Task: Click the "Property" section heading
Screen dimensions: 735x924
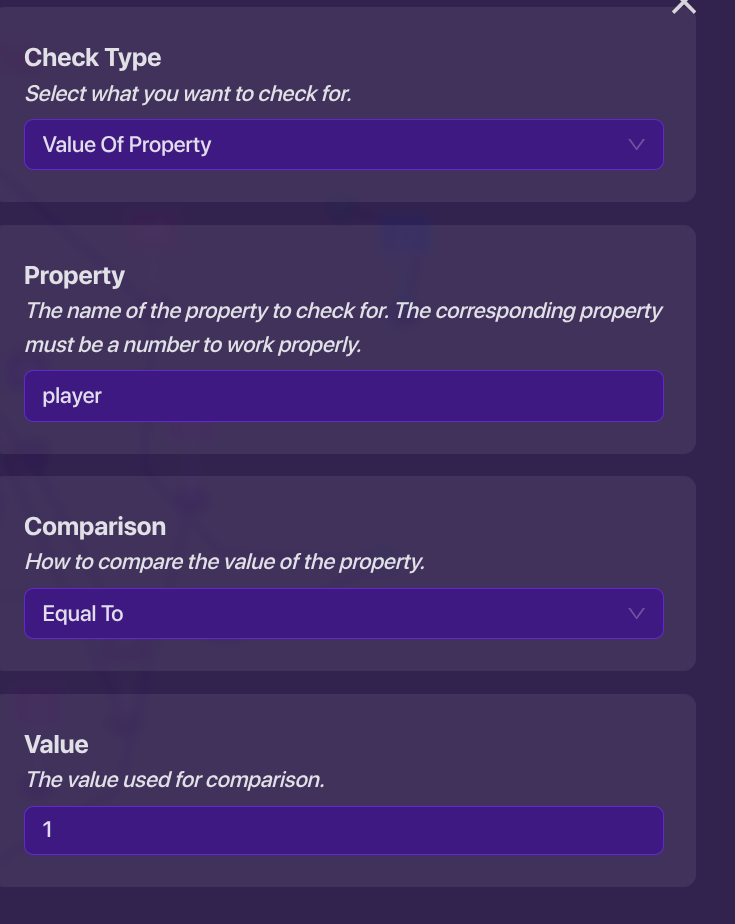Action: [x=74, y=276]
